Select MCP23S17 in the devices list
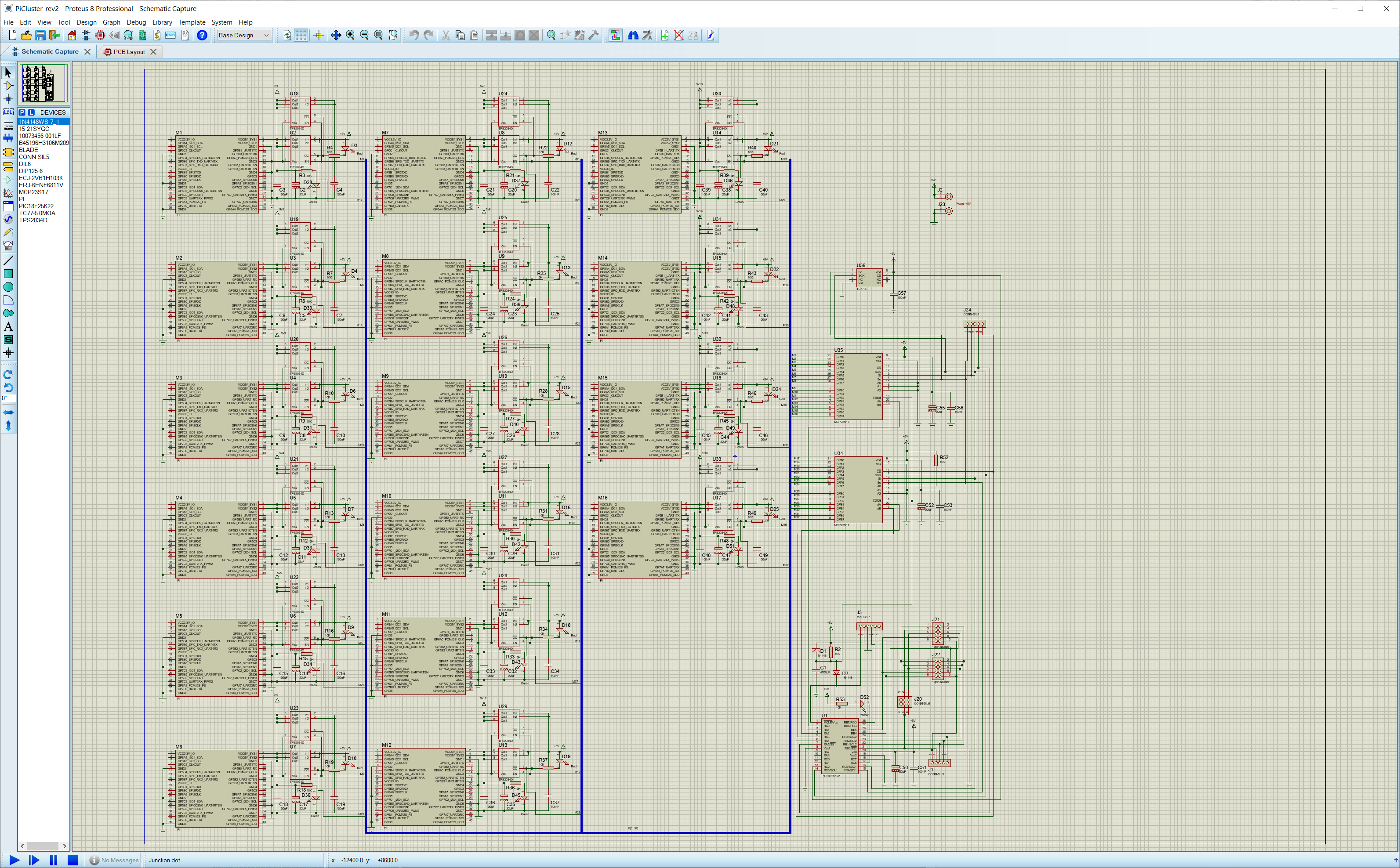The image size is (1400, 868). pos(44,192)
